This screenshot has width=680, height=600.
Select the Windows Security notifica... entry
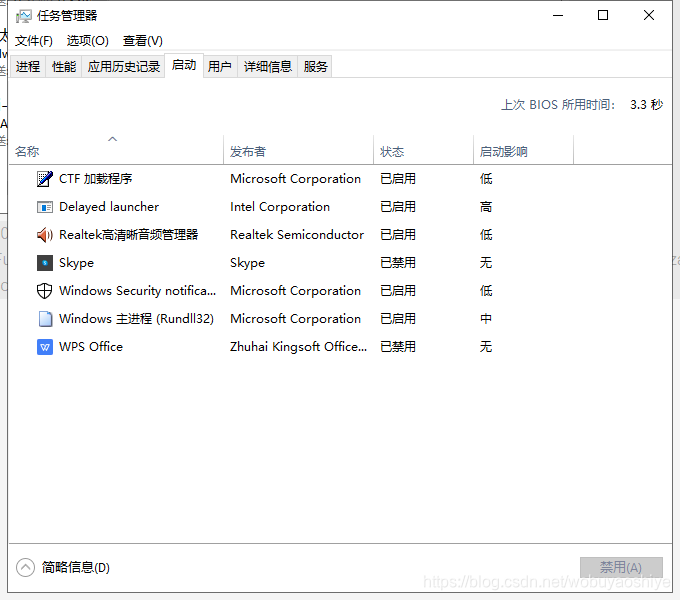pyautogui.click(x=137, y=290)
